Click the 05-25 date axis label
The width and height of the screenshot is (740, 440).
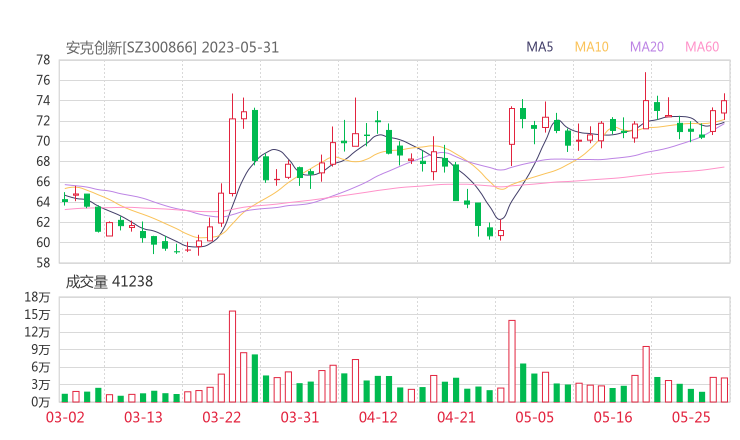tap(691, 417)
